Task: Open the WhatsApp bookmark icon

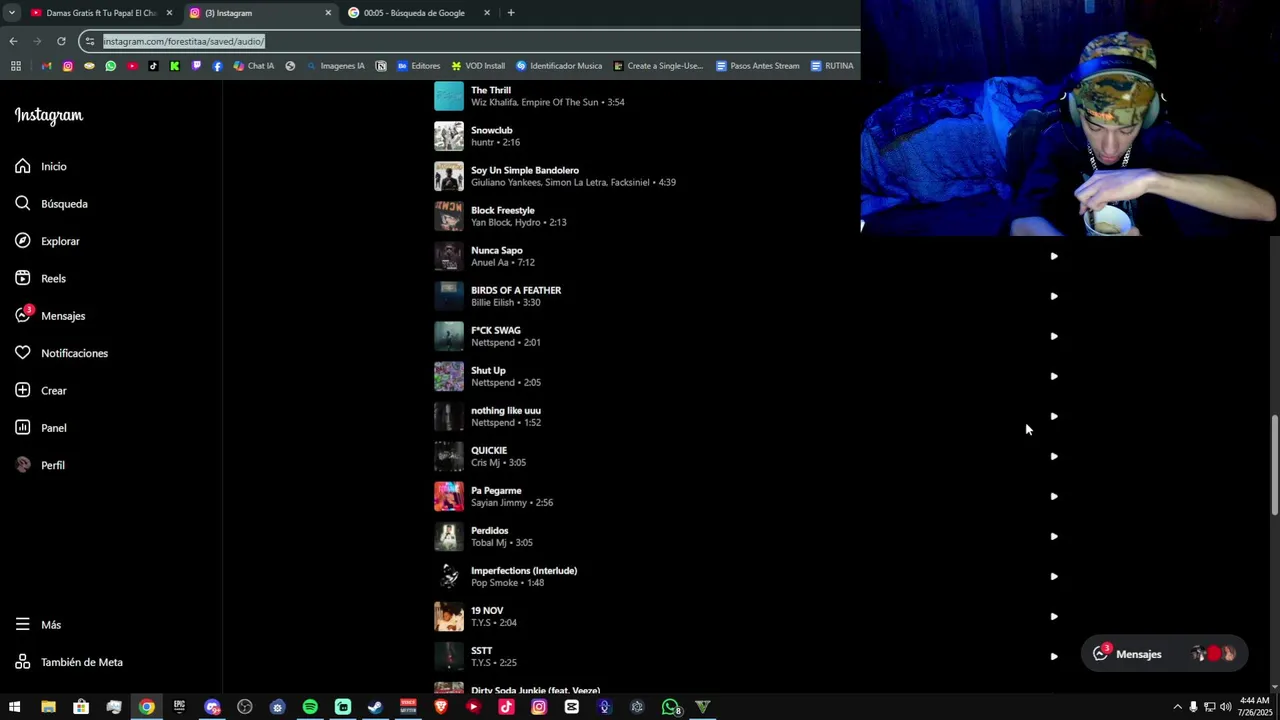Action: (x=110, y=66)
